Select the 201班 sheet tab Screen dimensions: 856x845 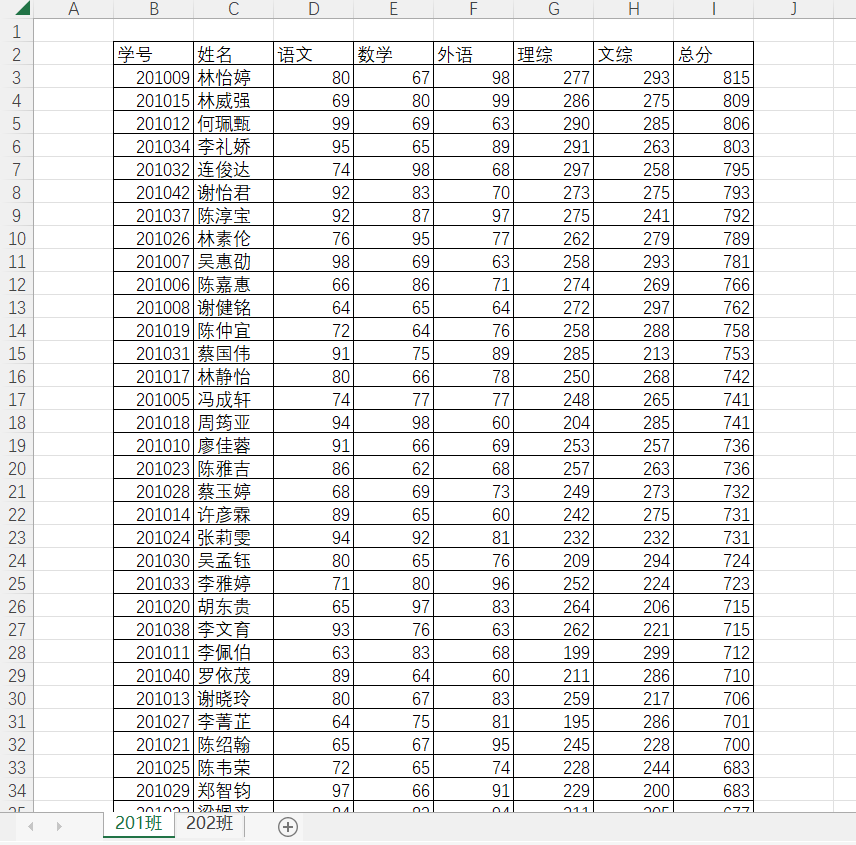139,823
